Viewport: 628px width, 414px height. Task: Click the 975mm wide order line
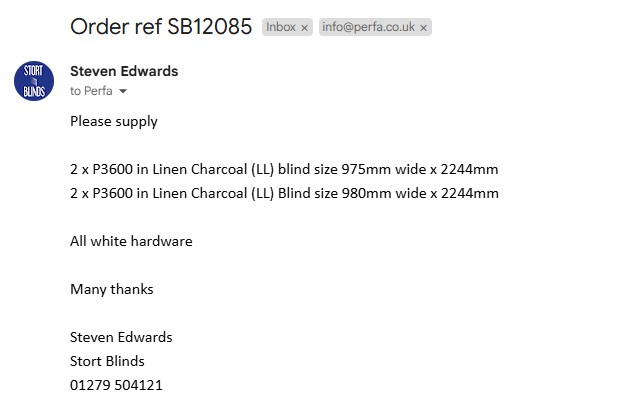[x=284, y=169]
